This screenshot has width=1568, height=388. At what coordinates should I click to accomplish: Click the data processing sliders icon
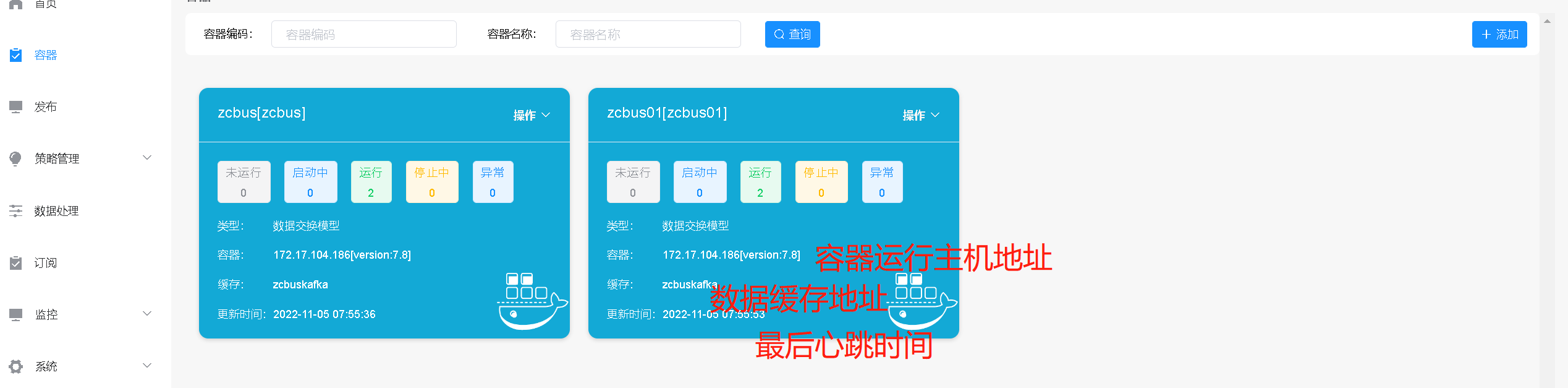pos(16,211)
